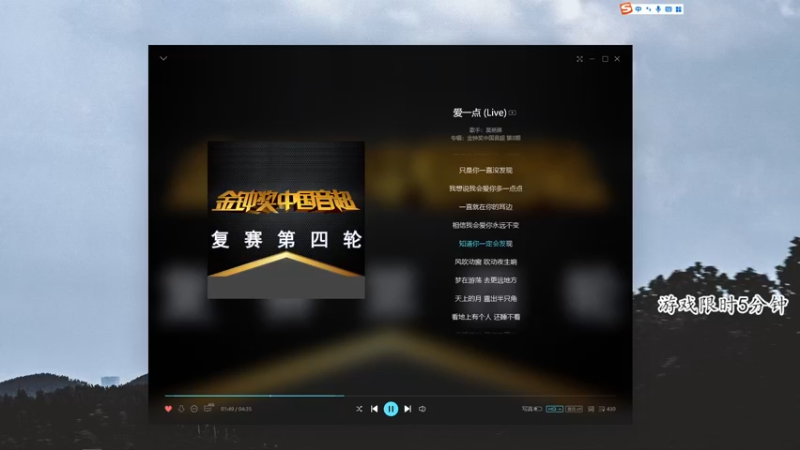This screenshot has height=450, width=800.
Task: Seek within the song progress bar
Action: [390, 395]
